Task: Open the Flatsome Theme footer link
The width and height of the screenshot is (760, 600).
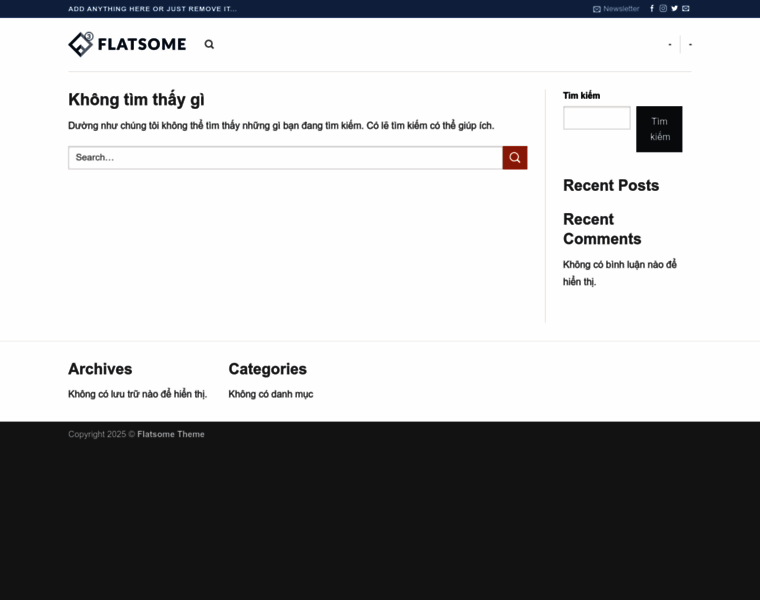Action: click(x=171, y=434)
